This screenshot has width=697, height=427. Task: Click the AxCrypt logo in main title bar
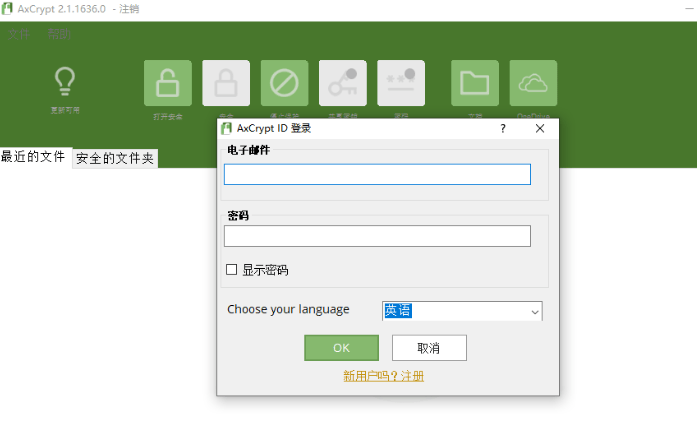coord(7,8)
